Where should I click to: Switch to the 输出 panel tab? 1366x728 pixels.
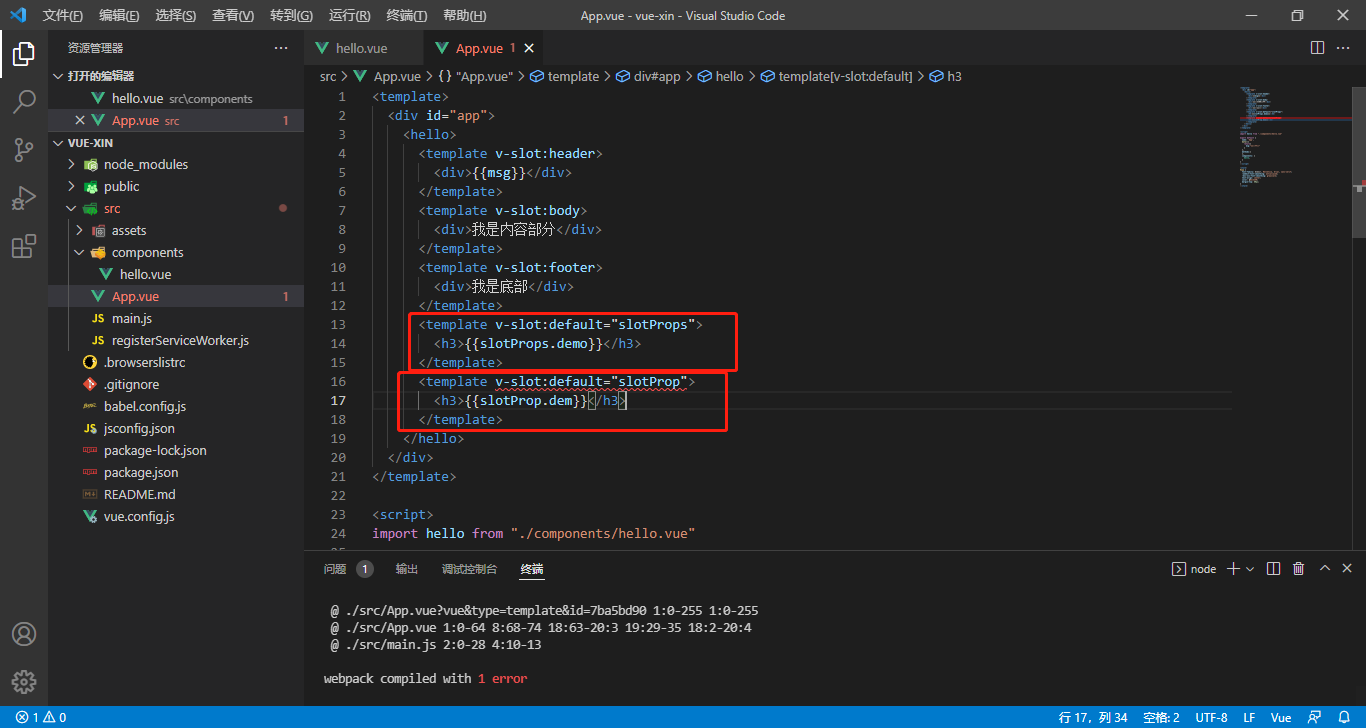click(407, 568)
